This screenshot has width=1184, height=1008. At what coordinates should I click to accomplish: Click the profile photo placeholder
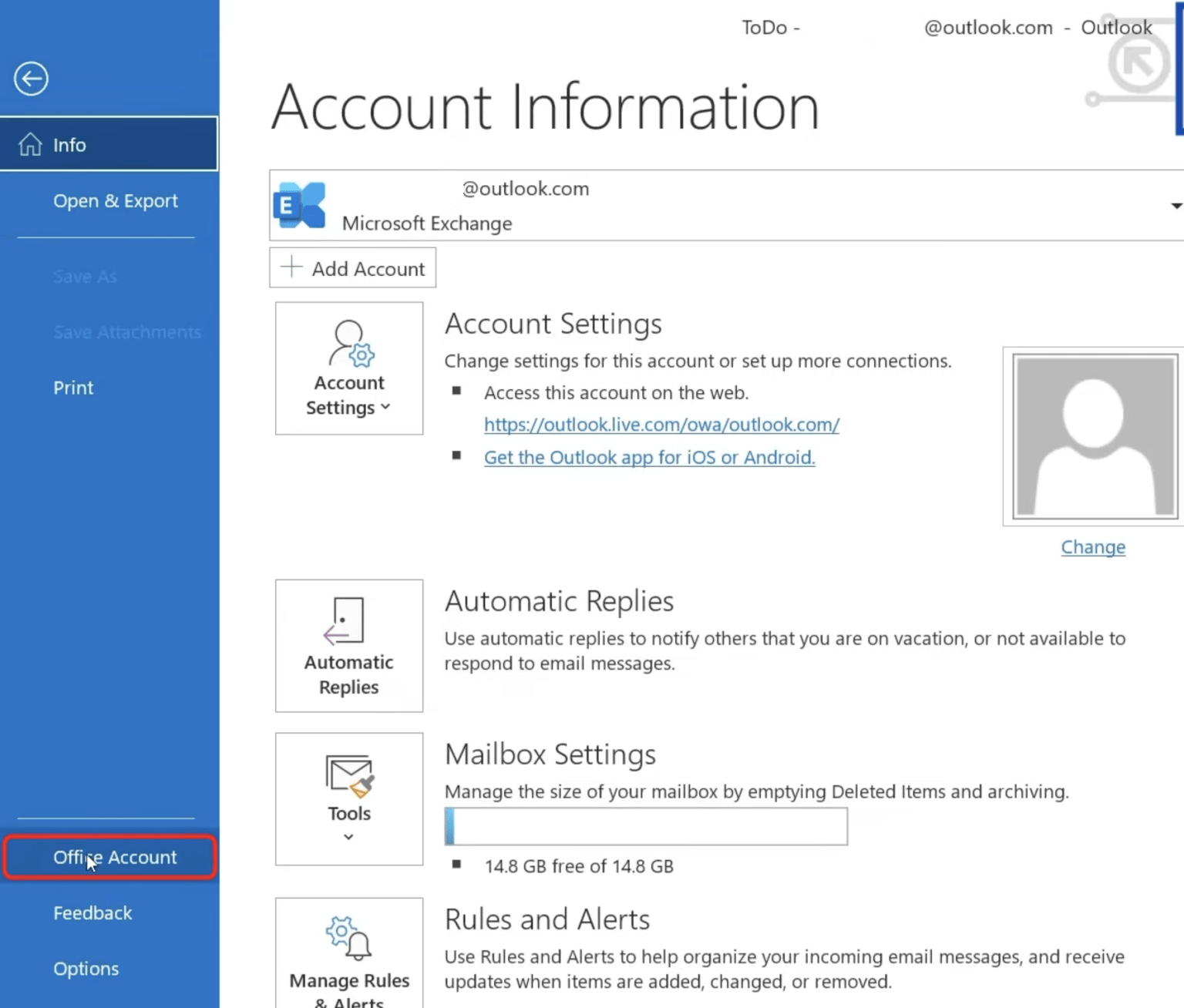[x=1092, y=437]
